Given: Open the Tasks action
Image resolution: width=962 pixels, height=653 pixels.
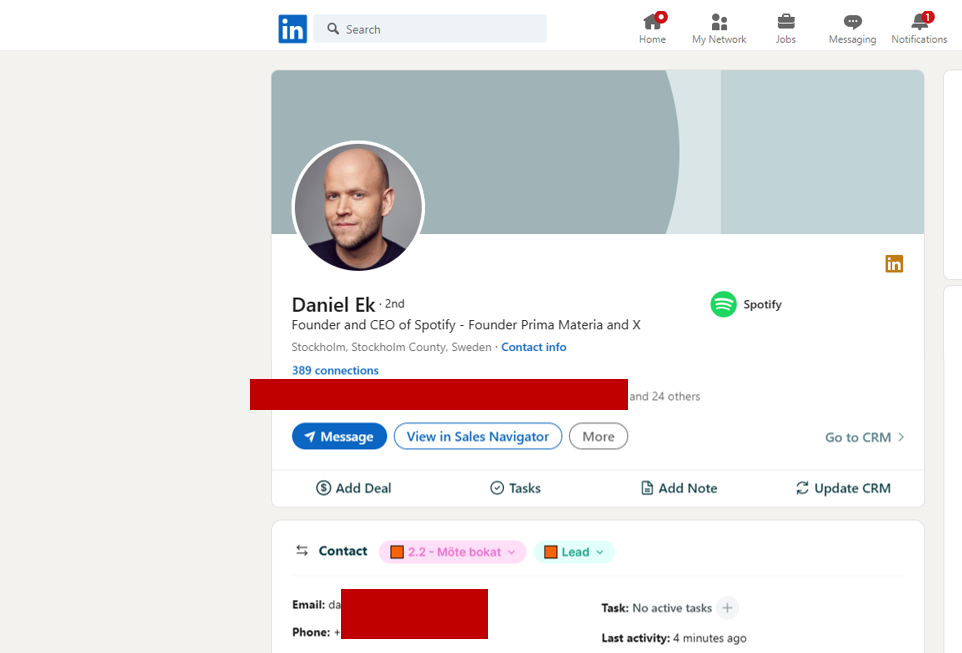Looking at the screenshot, I should 515,489.
